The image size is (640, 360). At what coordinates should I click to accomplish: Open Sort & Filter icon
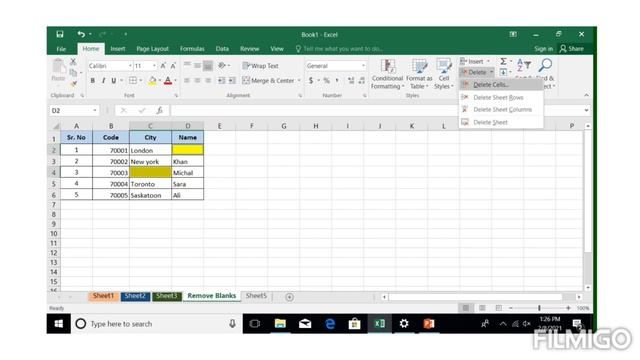[523, 64]
